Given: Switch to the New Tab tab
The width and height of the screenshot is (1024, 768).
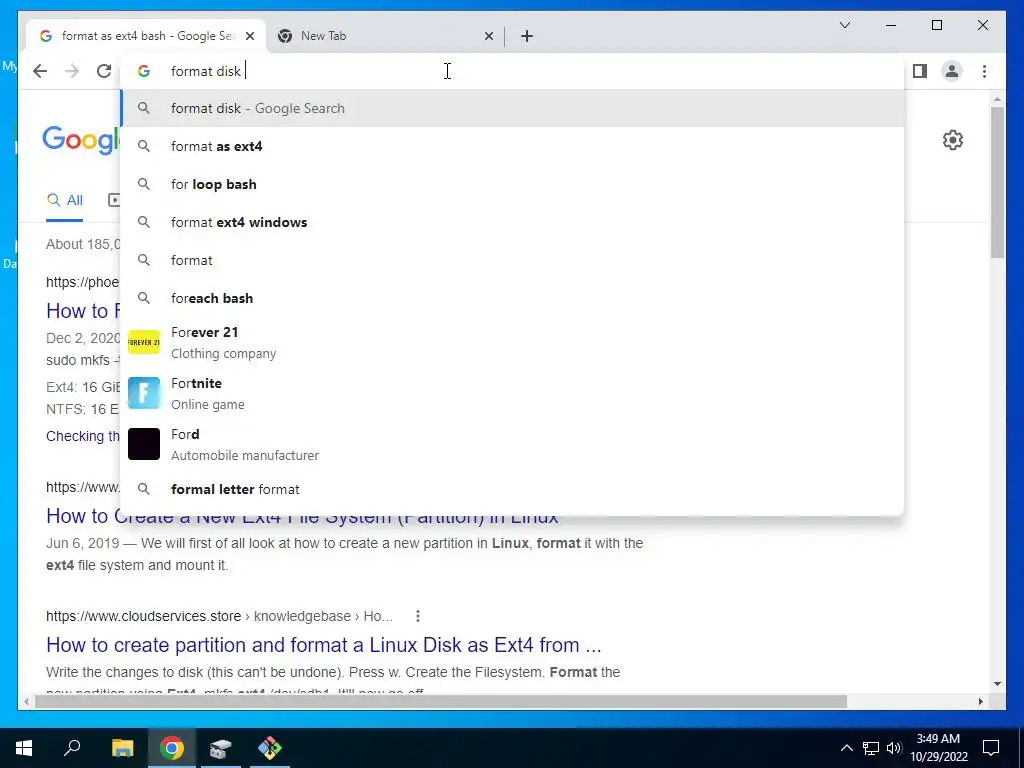Looking at the screenshot, I should 385,36.
